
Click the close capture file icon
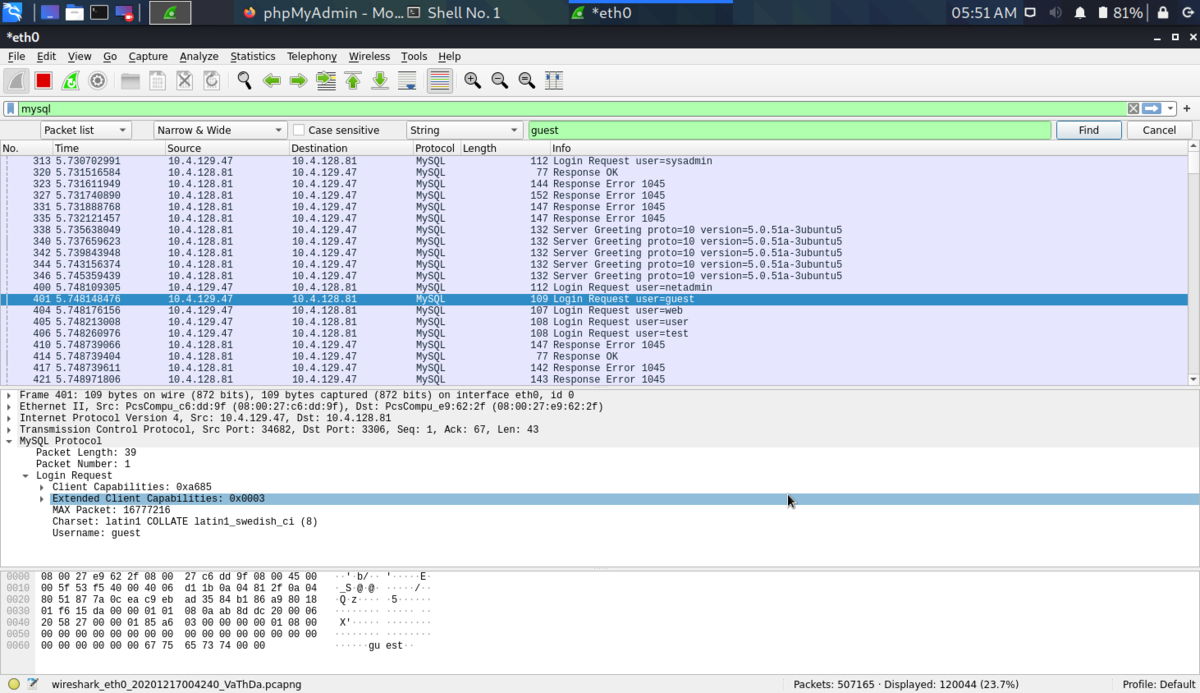click(x=184, y=81)
